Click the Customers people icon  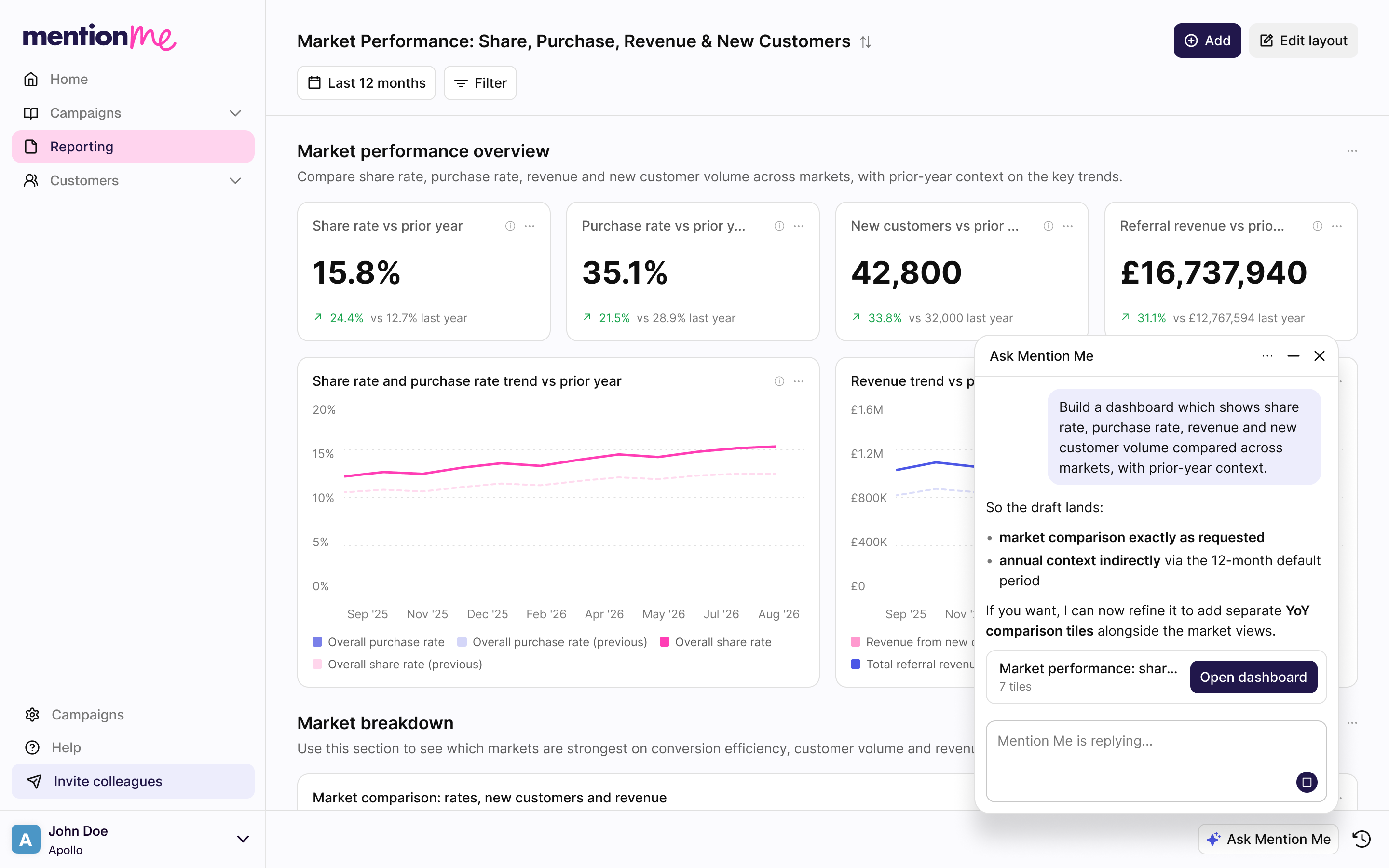click(31, 180)
